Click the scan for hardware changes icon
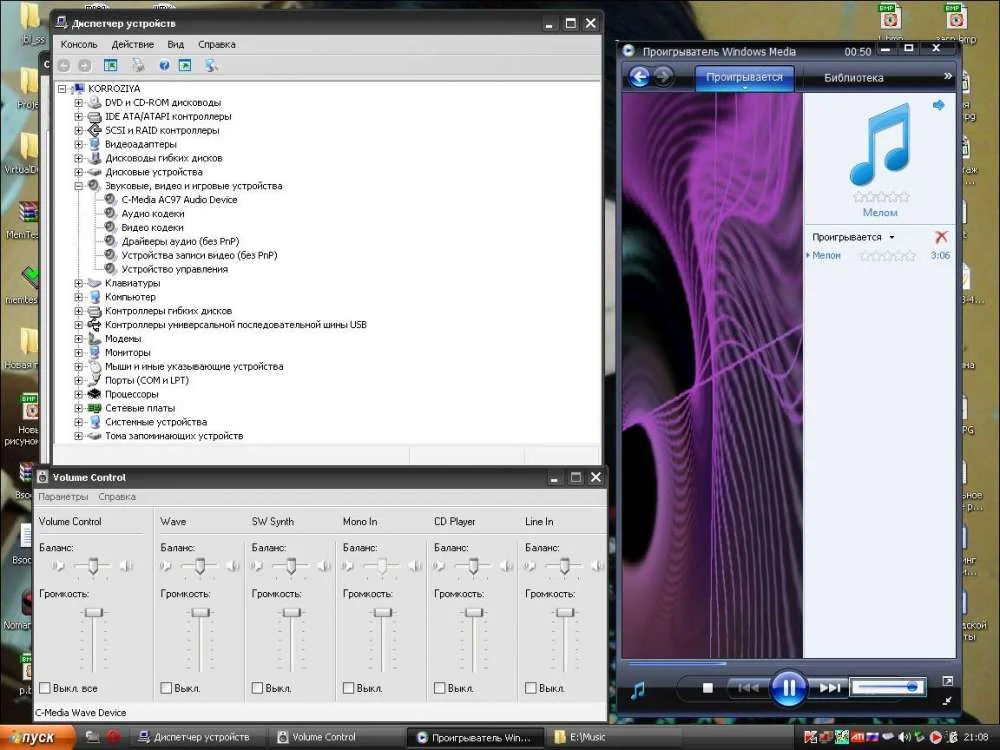Image resolution: width=1000 pixels, height=750 pixels. 211,65
